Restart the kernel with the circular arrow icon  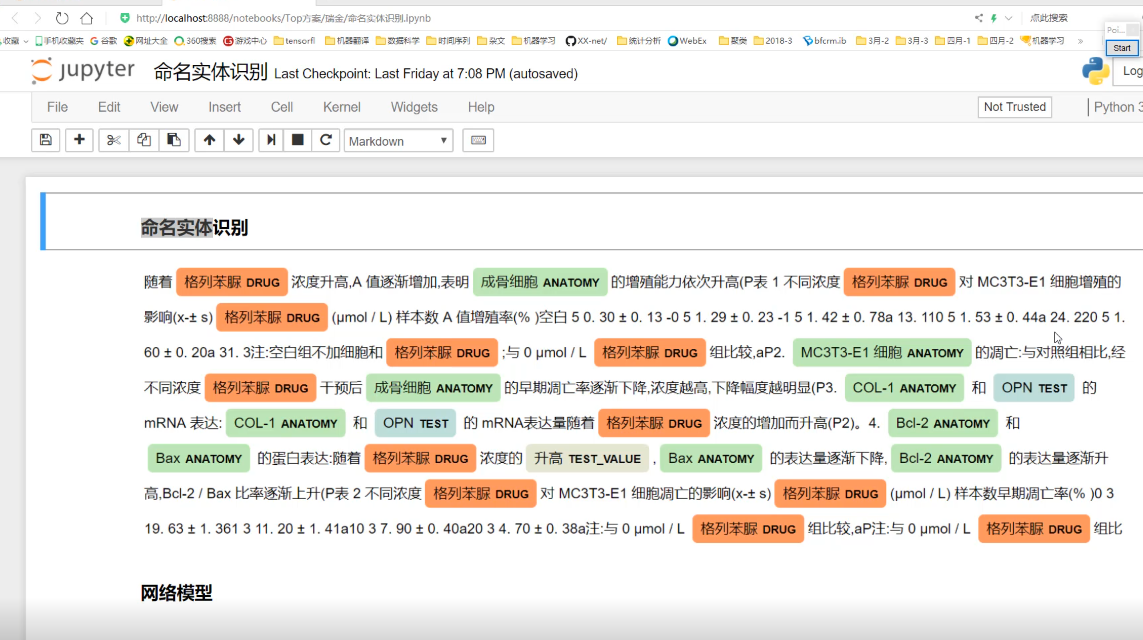pyautogui.click(x=325, y=141)
